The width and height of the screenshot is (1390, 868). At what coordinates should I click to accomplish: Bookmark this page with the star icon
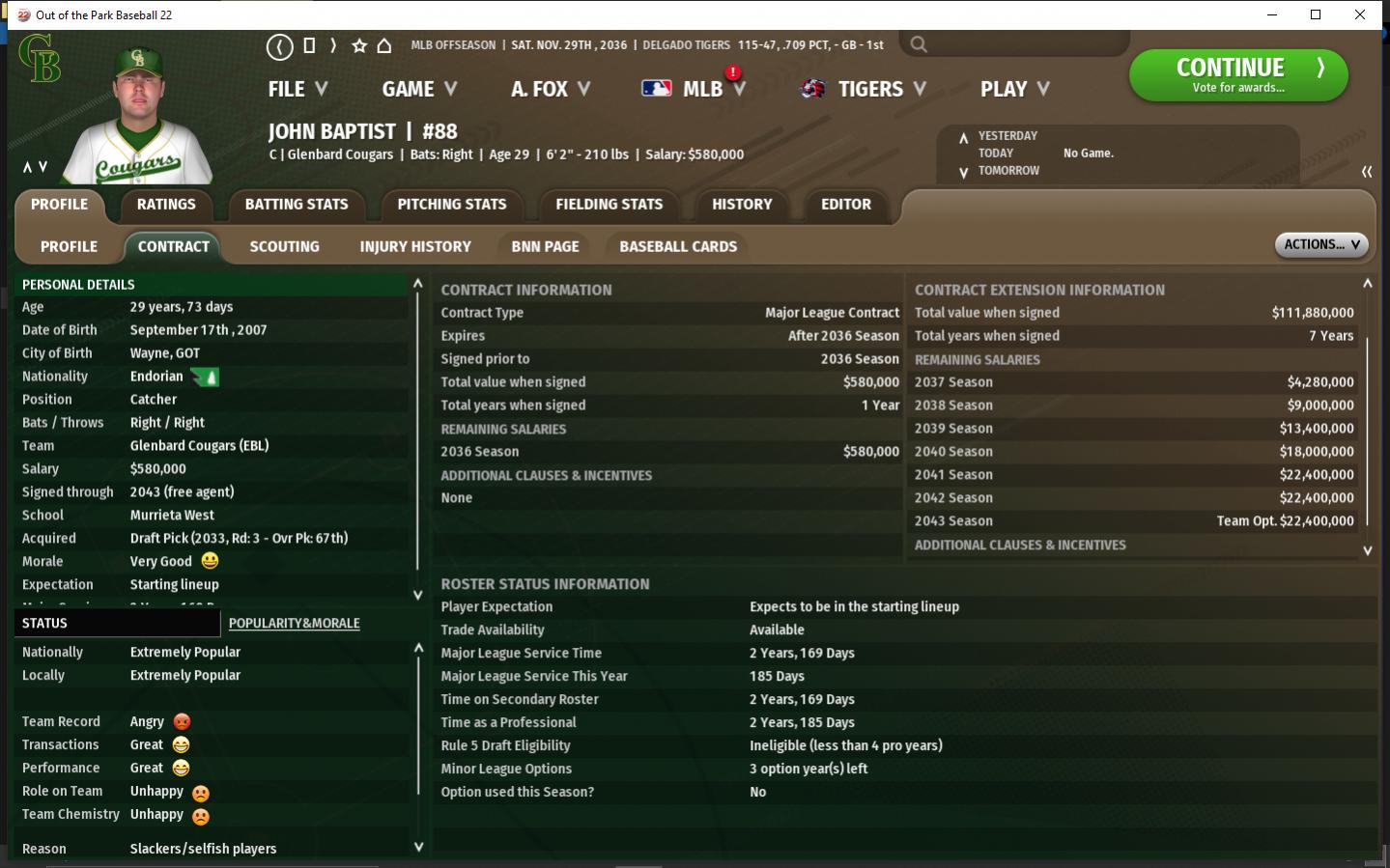click(x=359, y=45)
